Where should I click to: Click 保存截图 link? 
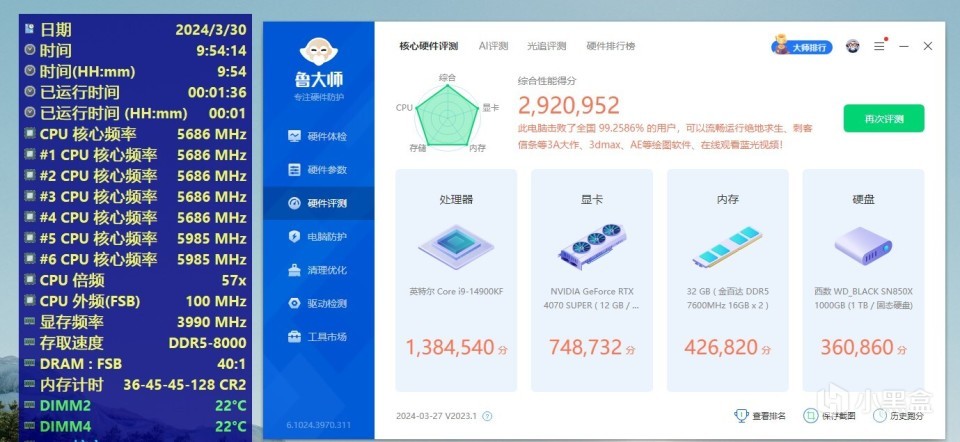(829, 416)
